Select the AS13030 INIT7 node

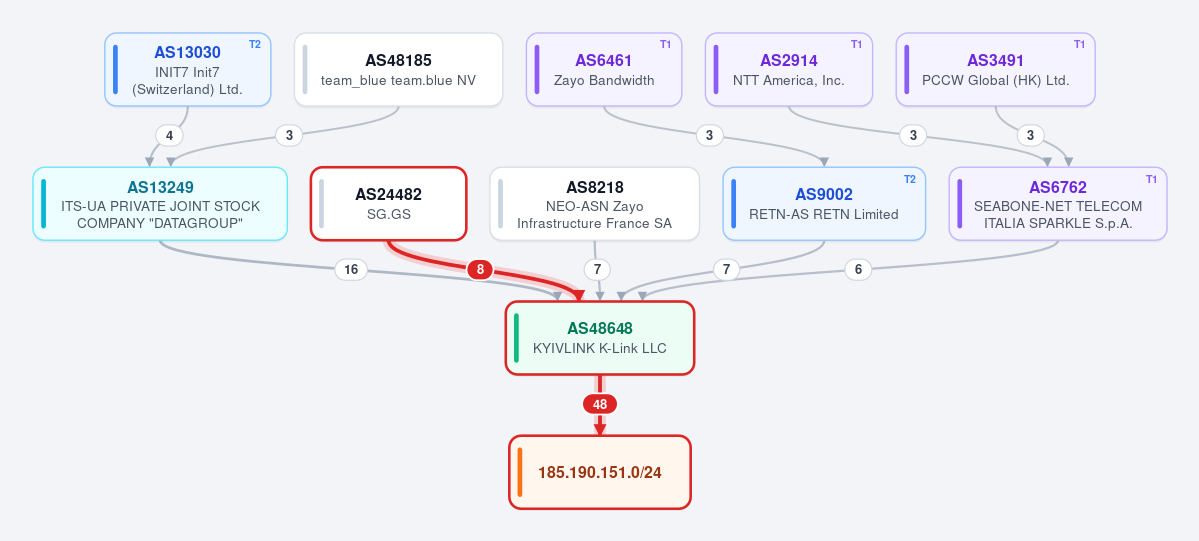click(187, 69)
